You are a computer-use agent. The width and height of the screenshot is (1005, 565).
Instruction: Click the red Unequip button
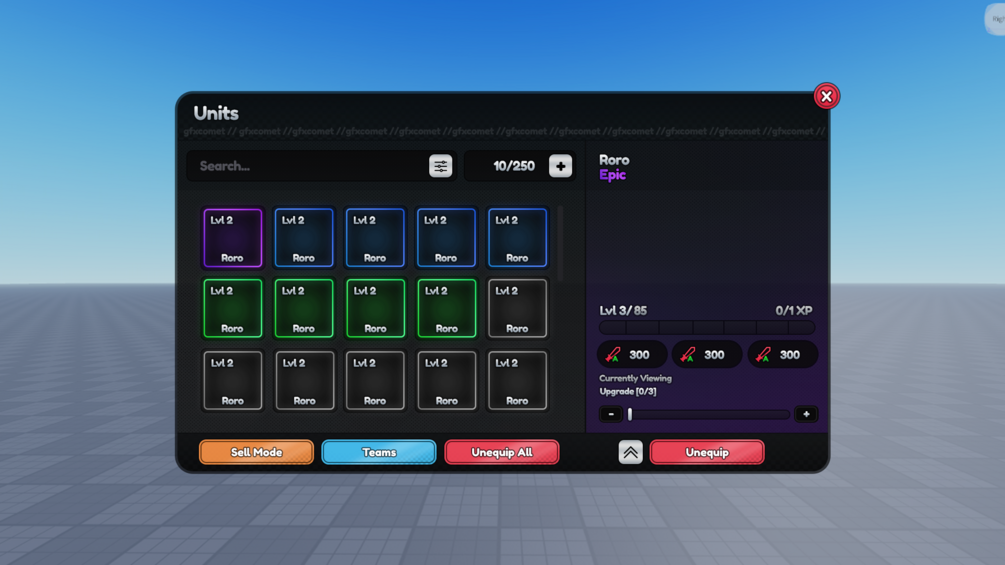707,452
